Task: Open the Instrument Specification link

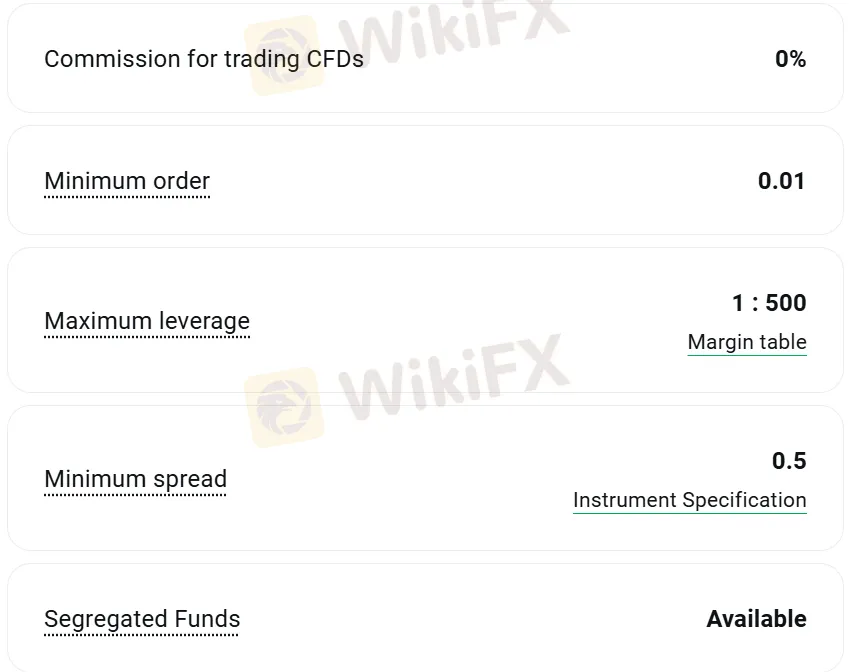Action: (689, 500)
